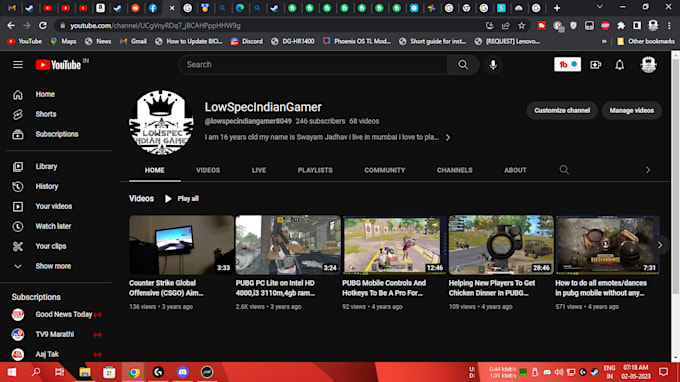680x382 pixels.
Task: Open a new browser tab
Action: 557,8
